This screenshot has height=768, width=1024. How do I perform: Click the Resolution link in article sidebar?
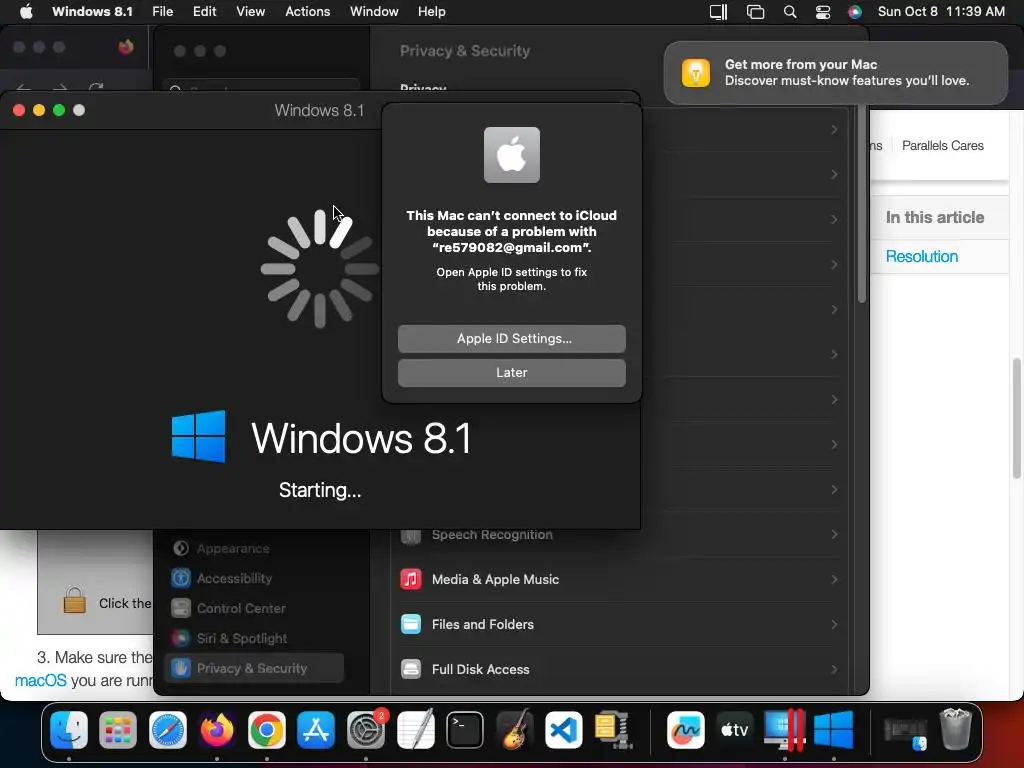point(921,256)
